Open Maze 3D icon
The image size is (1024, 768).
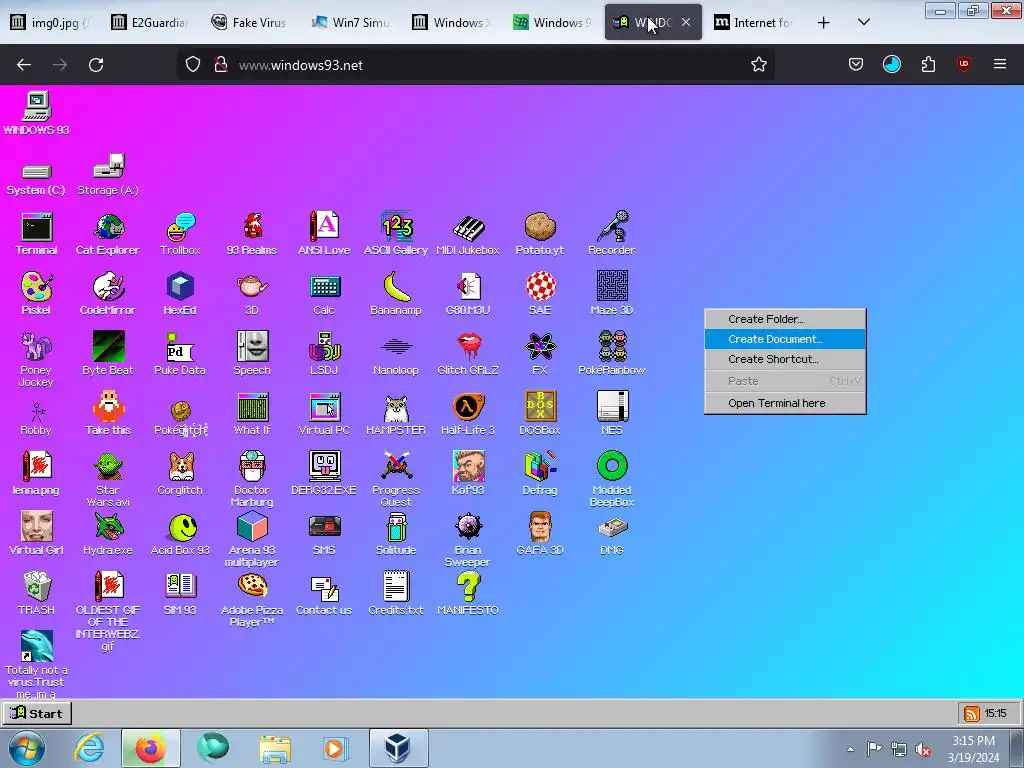(611, 293)
